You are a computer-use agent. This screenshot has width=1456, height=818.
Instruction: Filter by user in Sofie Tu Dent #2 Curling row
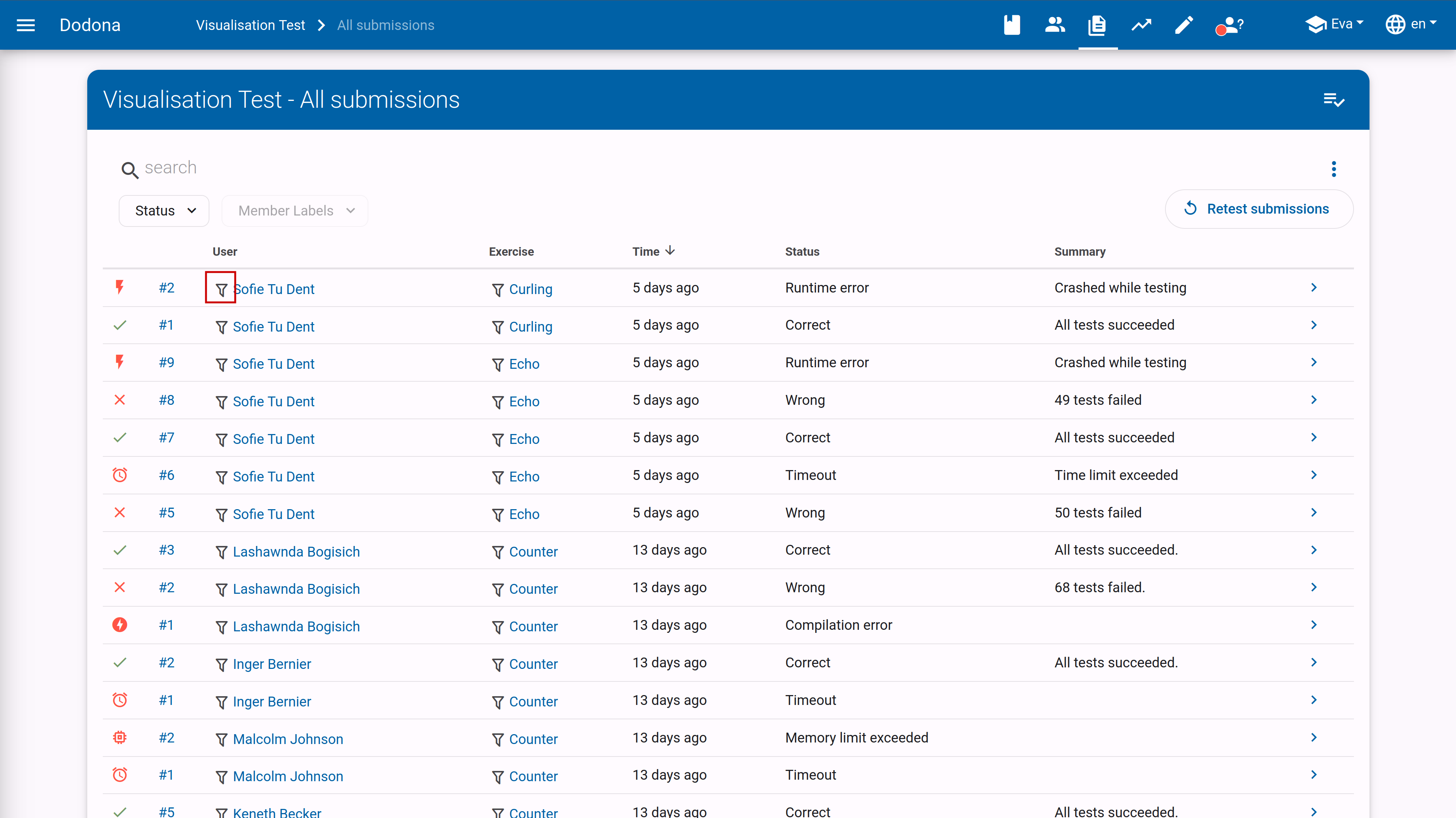[221, 289]
